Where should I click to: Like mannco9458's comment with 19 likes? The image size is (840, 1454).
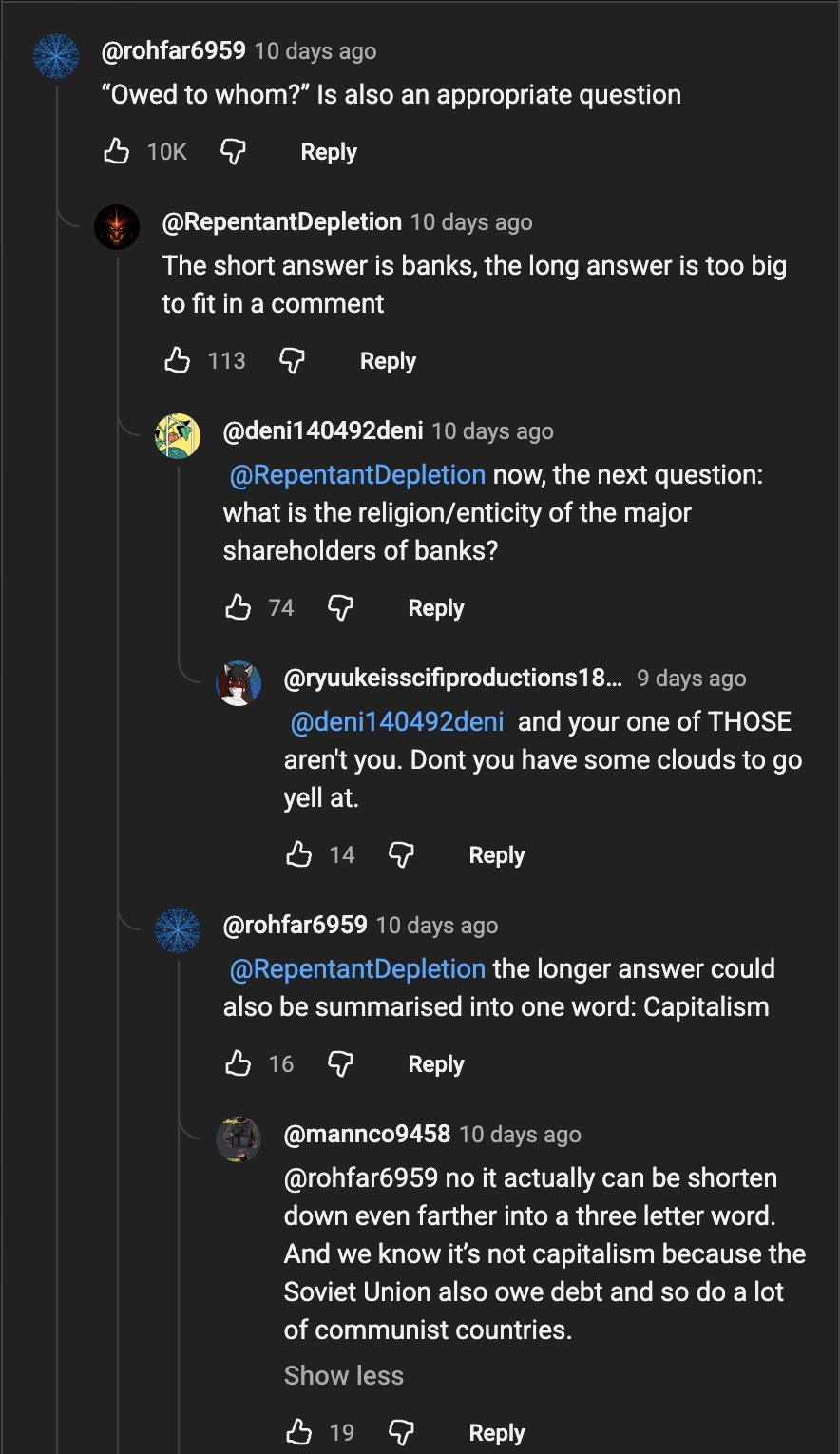pos(298,1432)
